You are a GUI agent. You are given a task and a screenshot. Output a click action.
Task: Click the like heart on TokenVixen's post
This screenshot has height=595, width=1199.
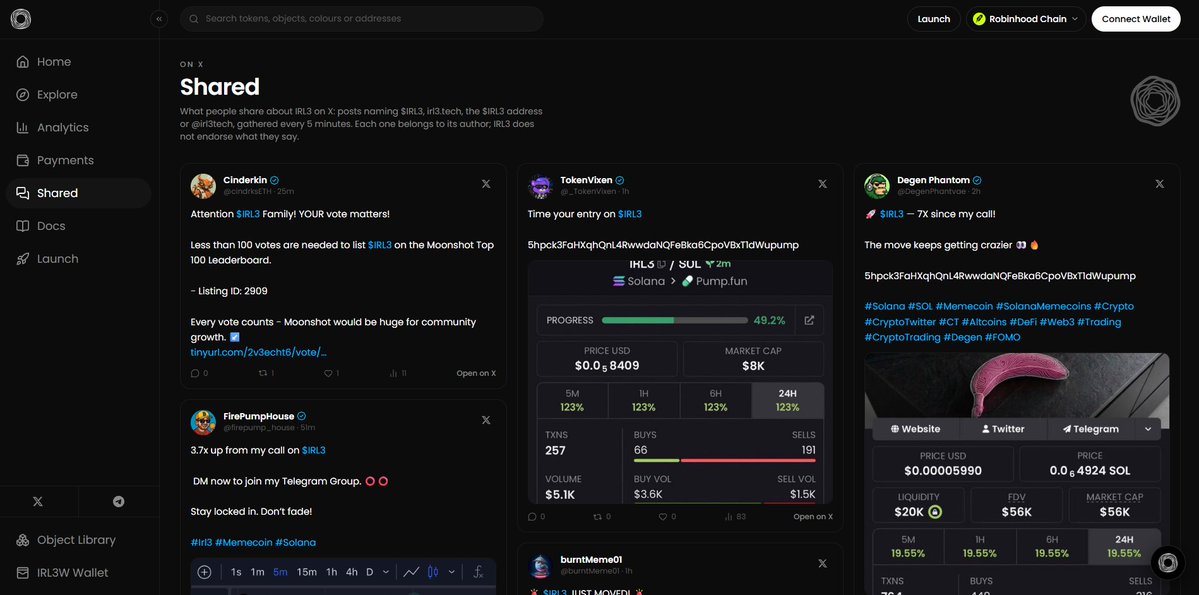[665, 517]
